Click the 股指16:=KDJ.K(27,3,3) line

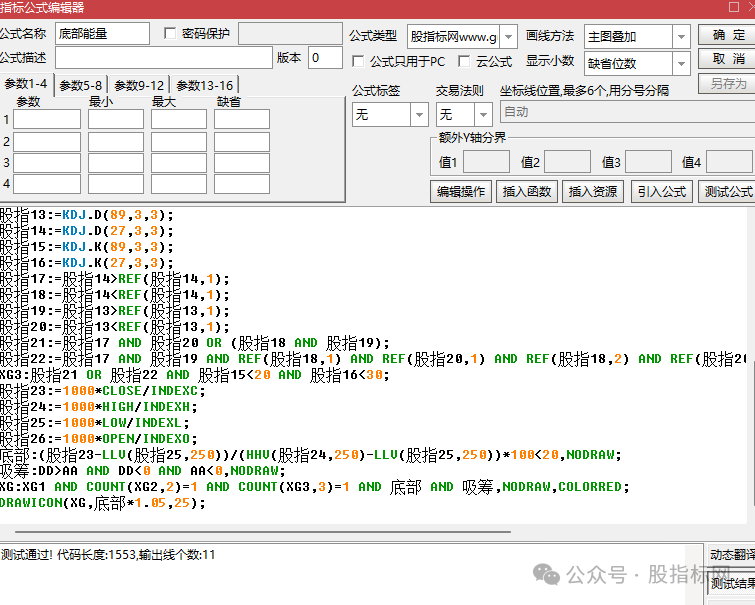click(x=87, y=263)
